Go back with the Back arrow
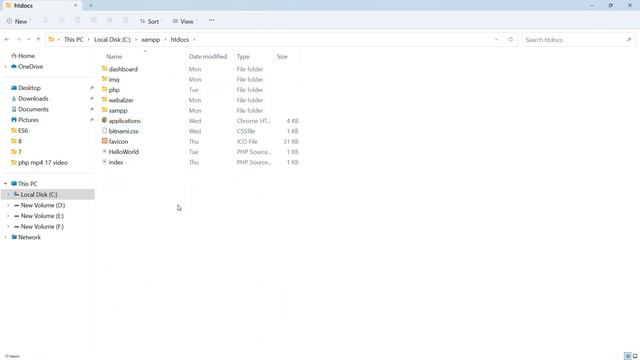This screenshot has height=360, width=640. 7,40
